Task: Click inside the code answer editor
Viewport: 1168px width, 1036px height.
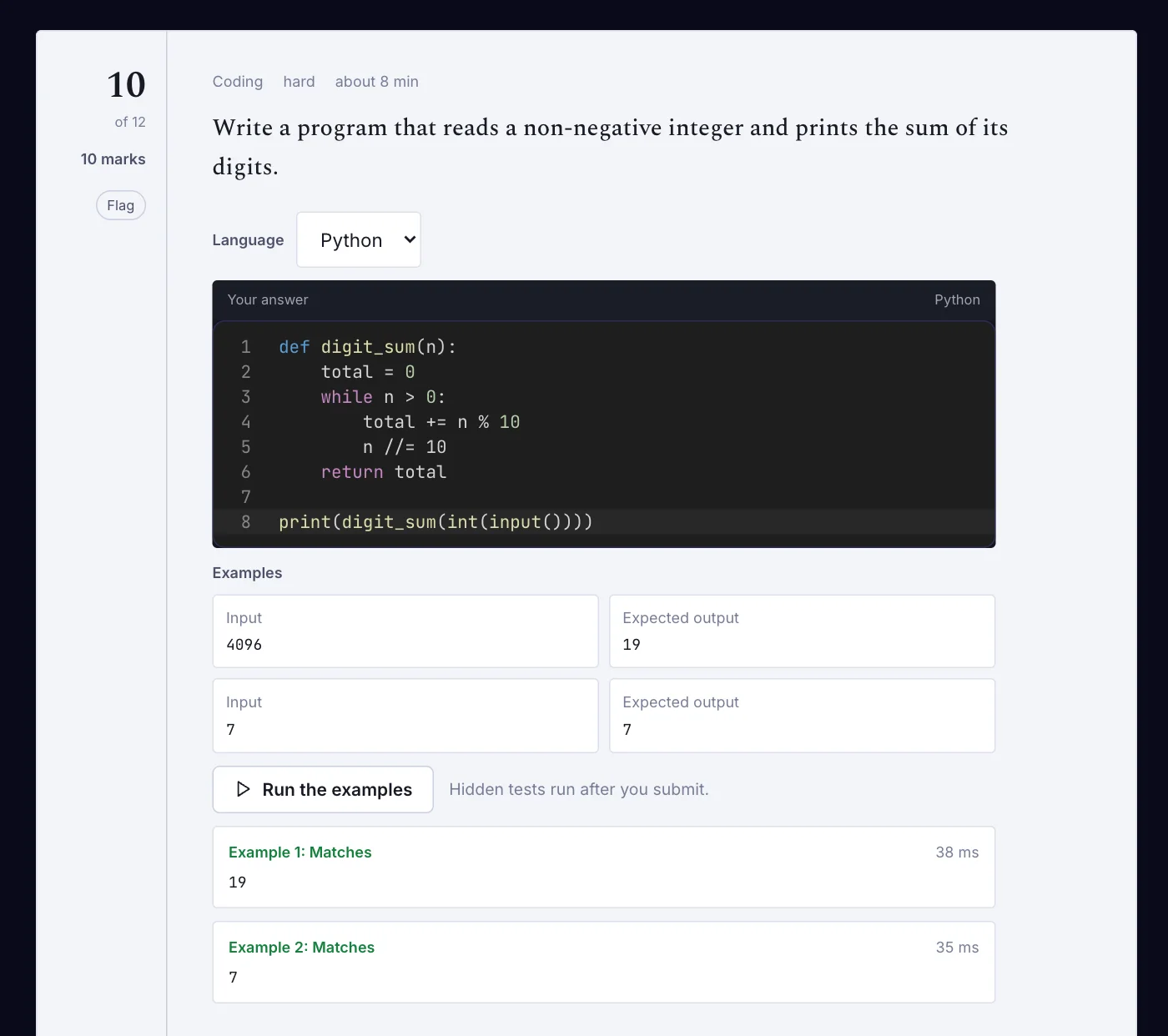Action: click(604, 434)
